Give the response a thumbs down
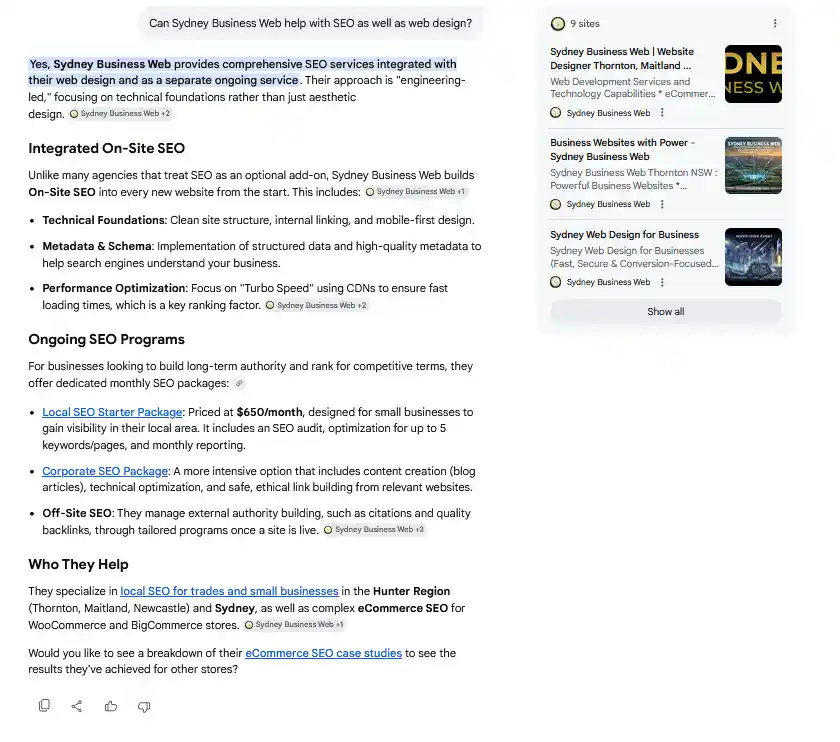The height and width of the screenshot is (742, 840). 144,707
